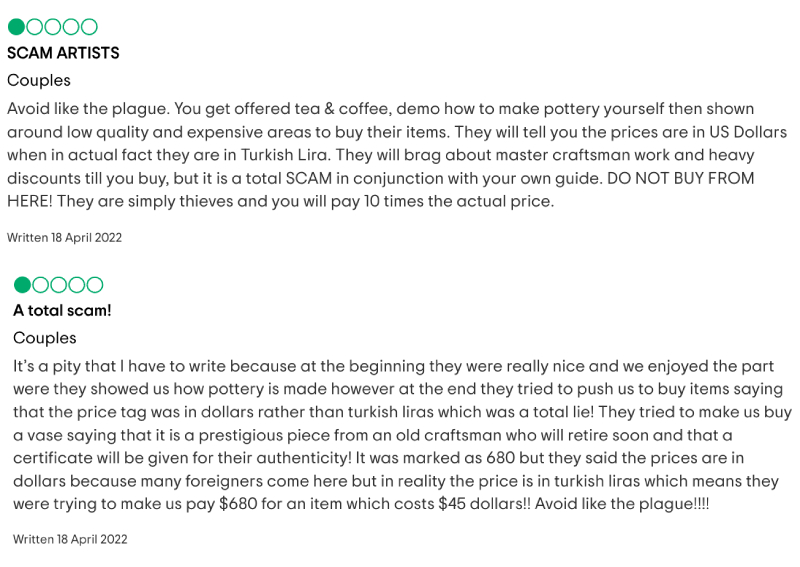Click fourth rating bubble of SCAM ARTISTS review
This screenshot has height=567, width=800.
[71, 27]
